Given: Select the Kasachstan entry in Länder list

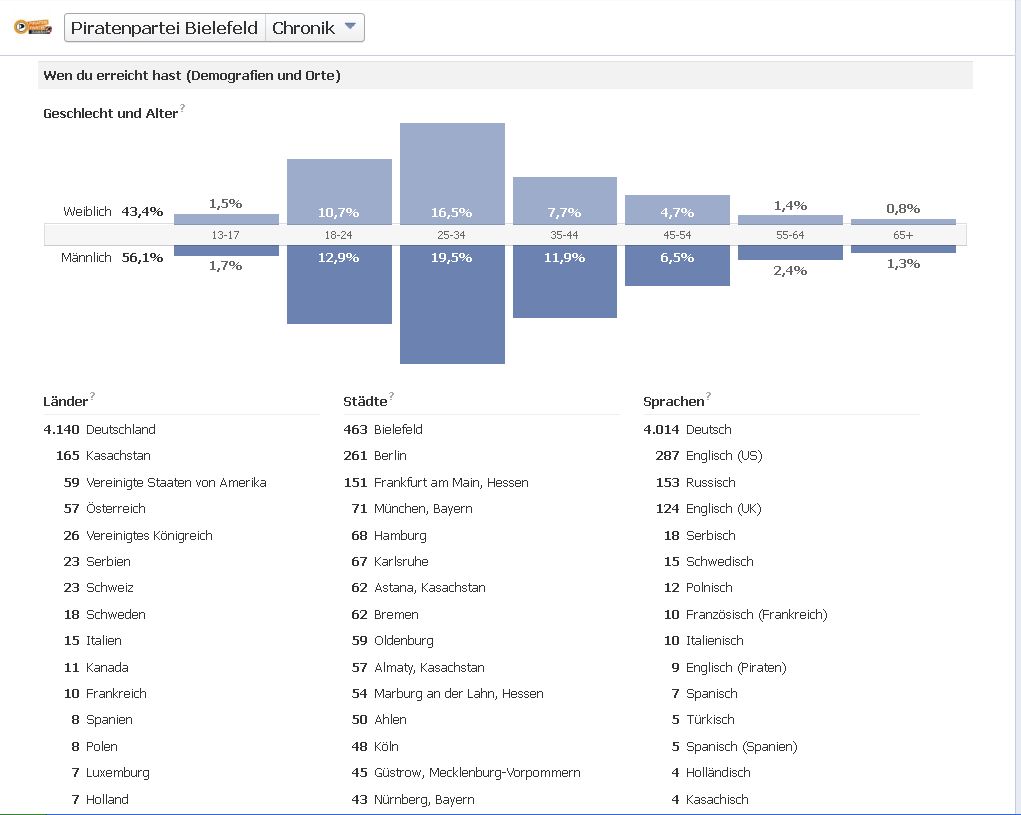Looking at the screenshot, I should 118,456.
